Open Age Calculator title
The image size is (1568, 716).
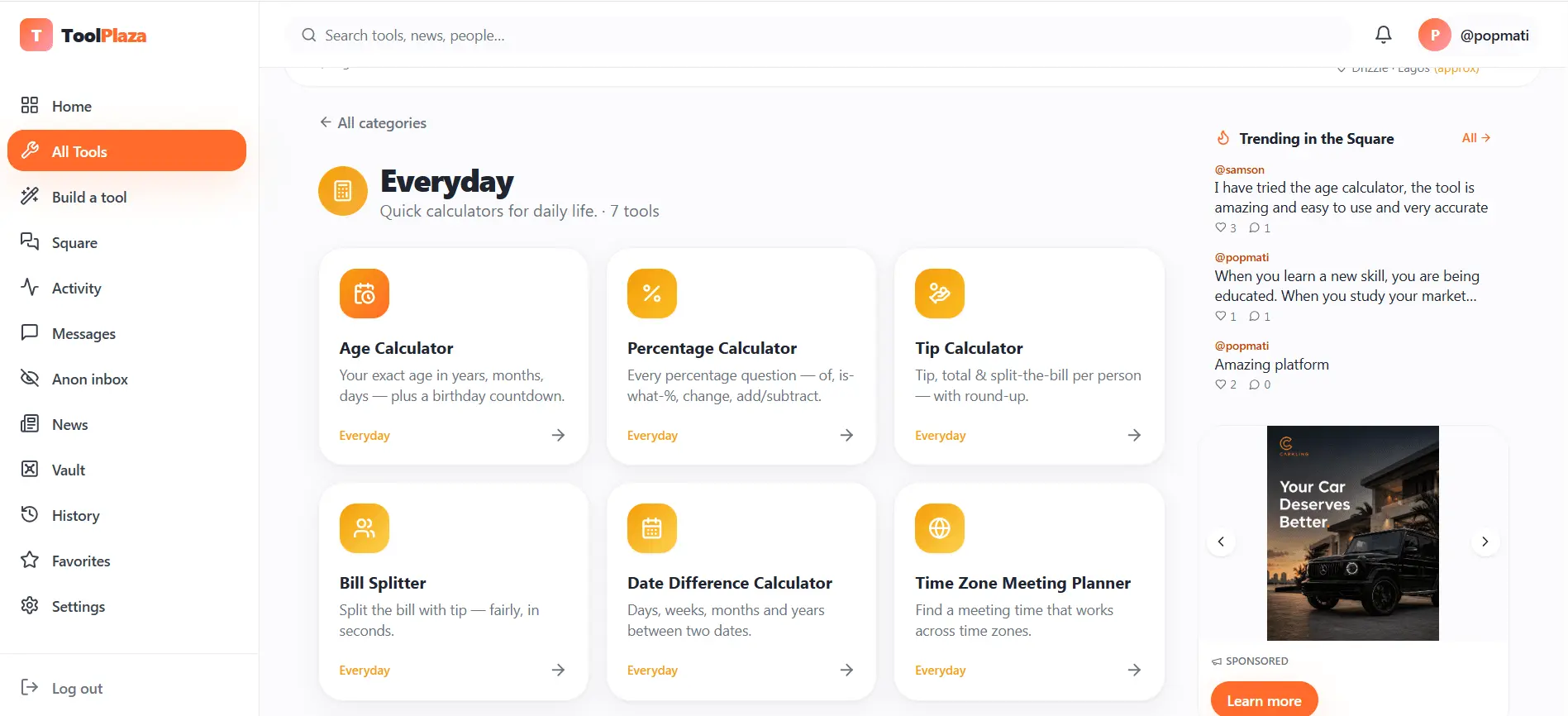point(396,348)
